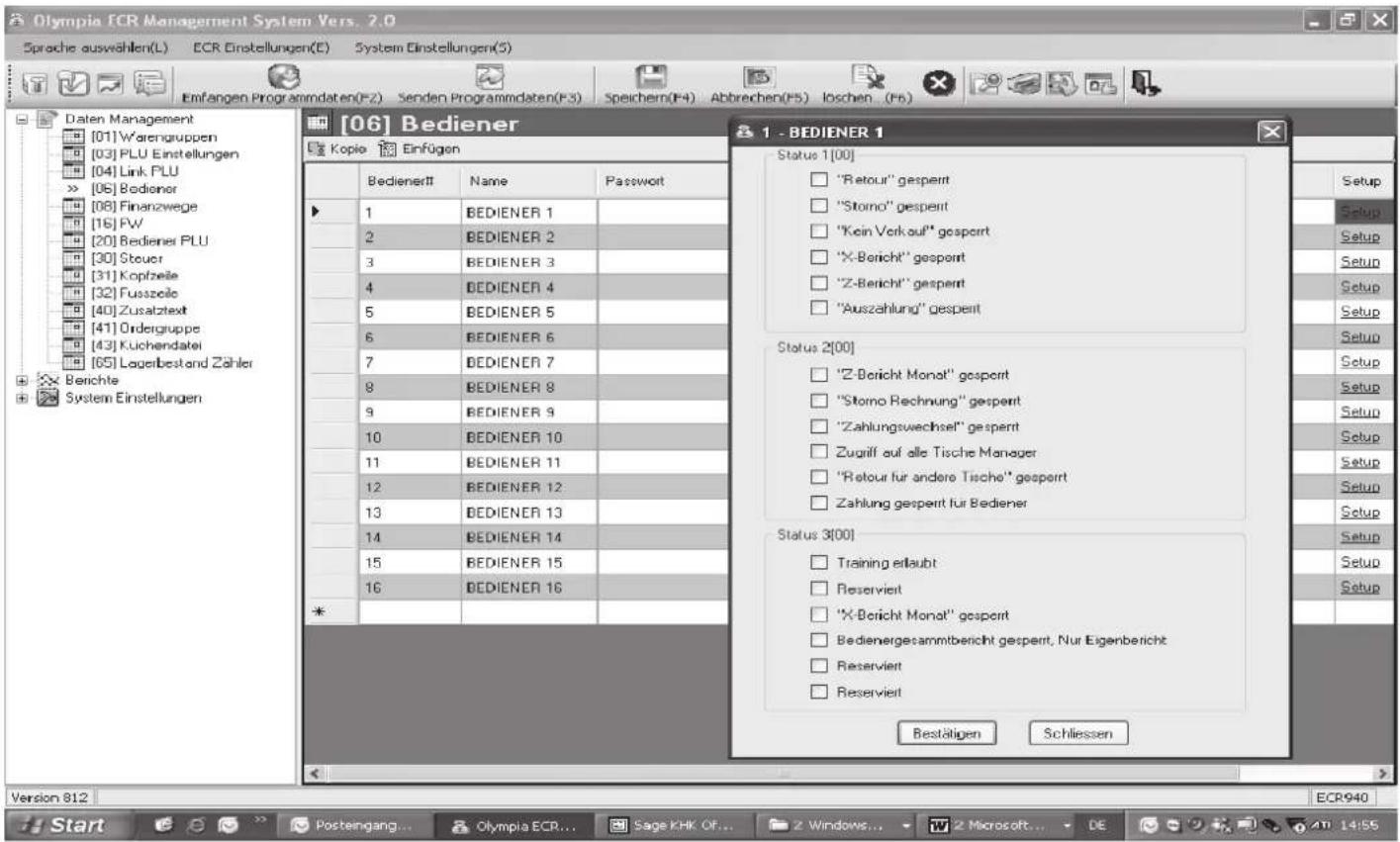Viewport: 1400px width, 842px height.
Task: Select [08] Finanzwege in the tree
Action: coord(144,206)
